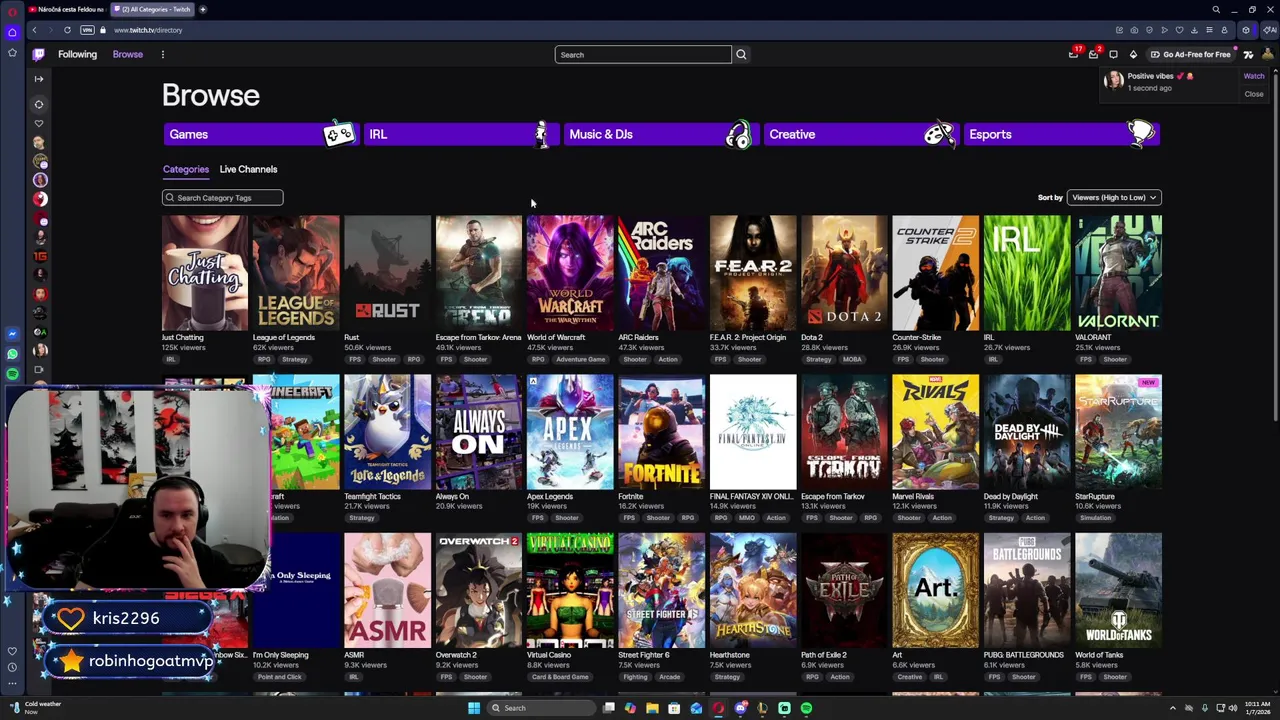
Task: Reload the page with the browser refresh button
Action: click(x=67, y=30)
